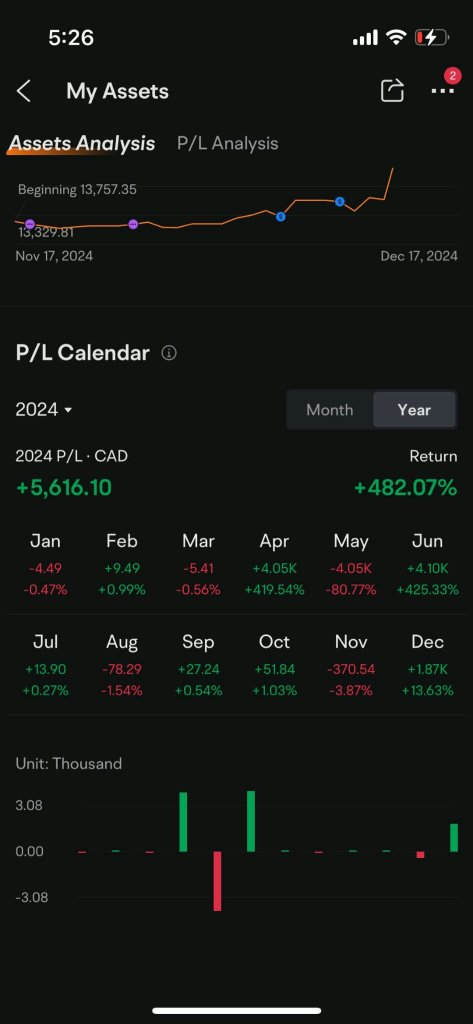This screenshot has height=1024, width=473.
Task: Select the Assets Analysis tab
Action: [x=82, y=144]
